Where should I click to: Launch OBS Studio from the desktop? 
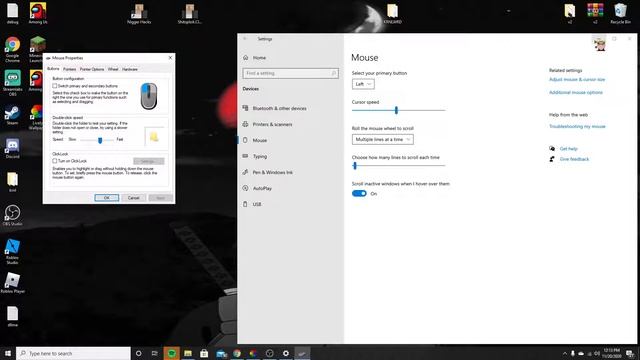(x=12, y=216)
